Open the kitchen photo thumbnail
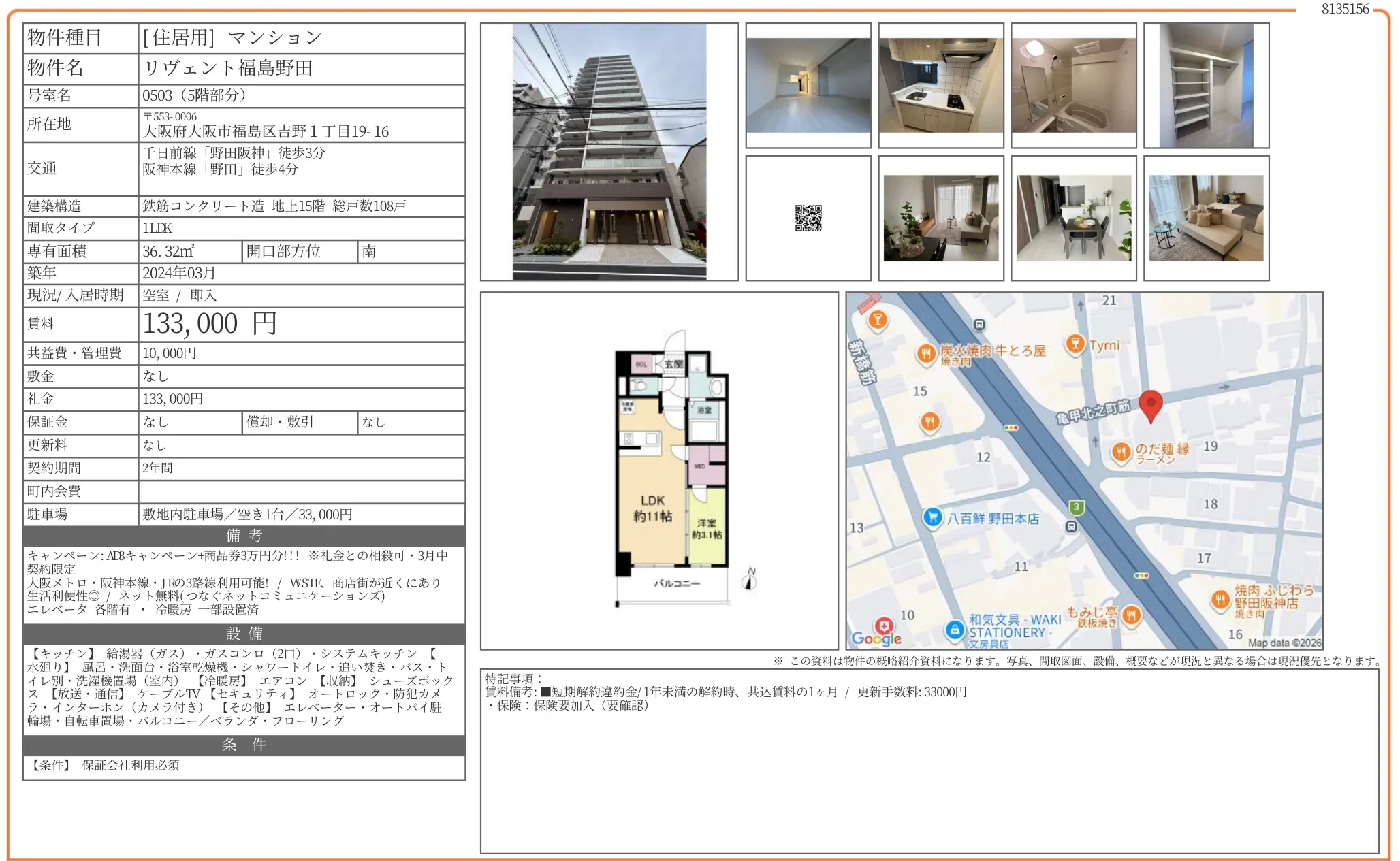 tap(940, 85)
